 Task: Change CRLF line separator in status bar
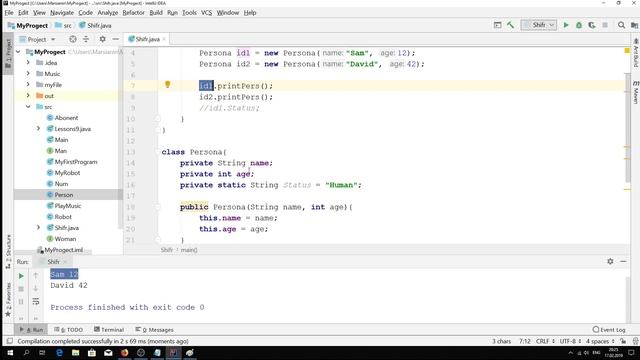(x=545, y=341)
